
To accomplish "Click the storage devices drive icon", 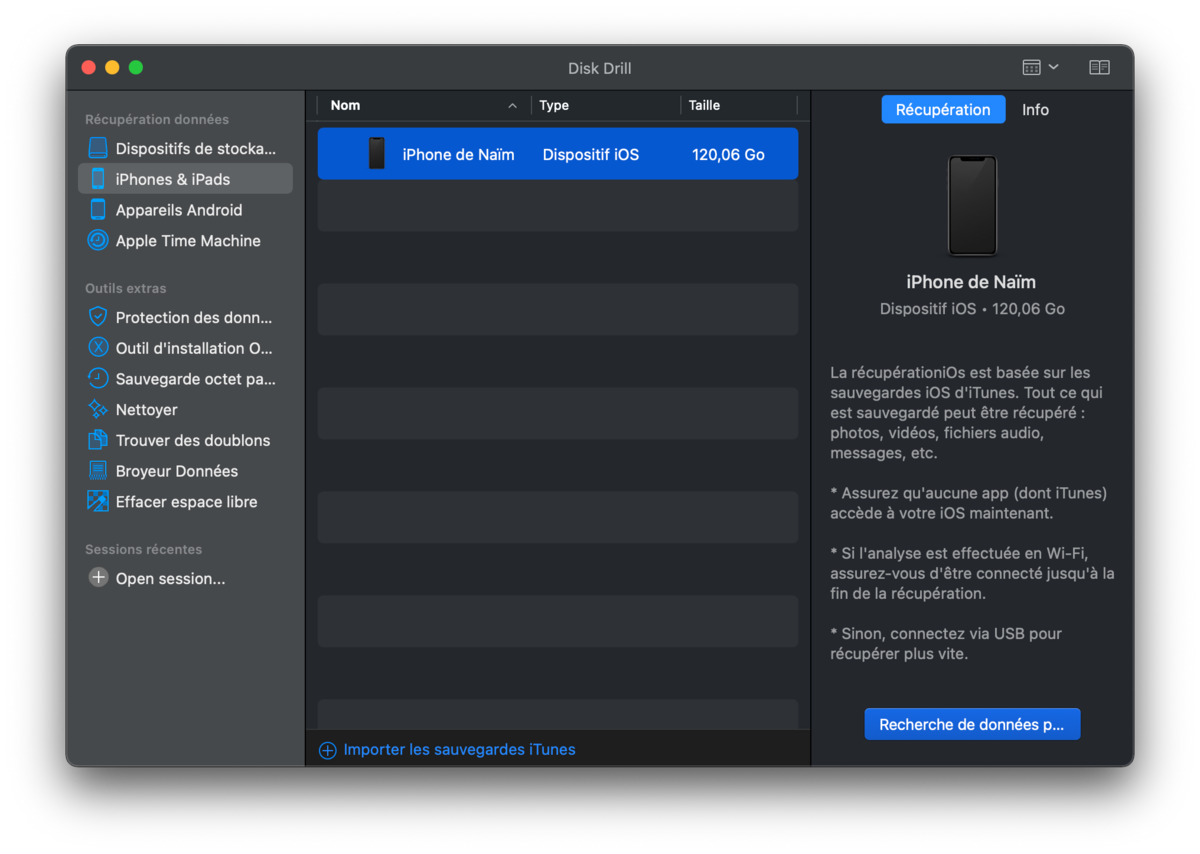I will [x=98, y=148].
